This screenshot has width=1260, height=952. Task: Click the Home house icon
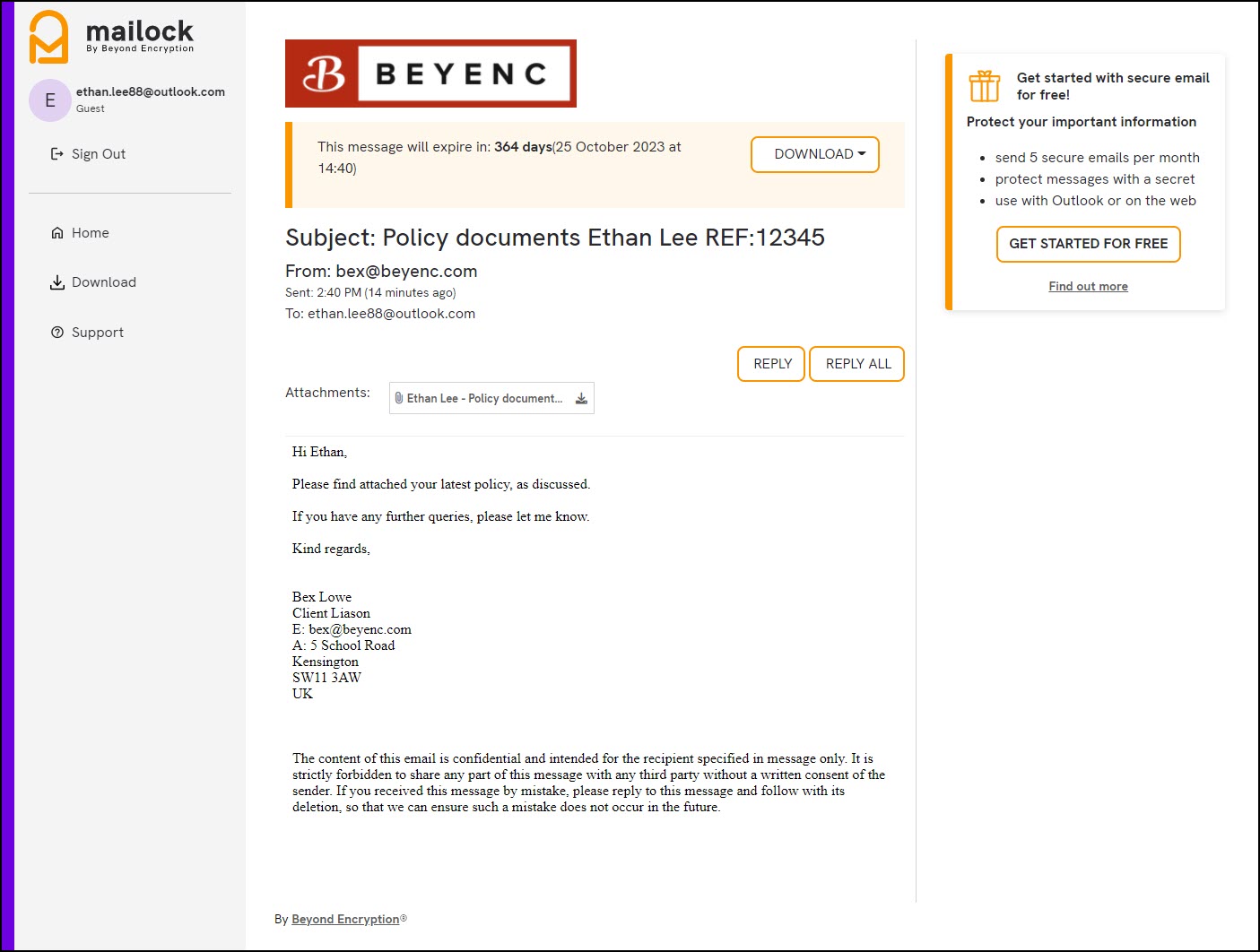click(57, 233)
